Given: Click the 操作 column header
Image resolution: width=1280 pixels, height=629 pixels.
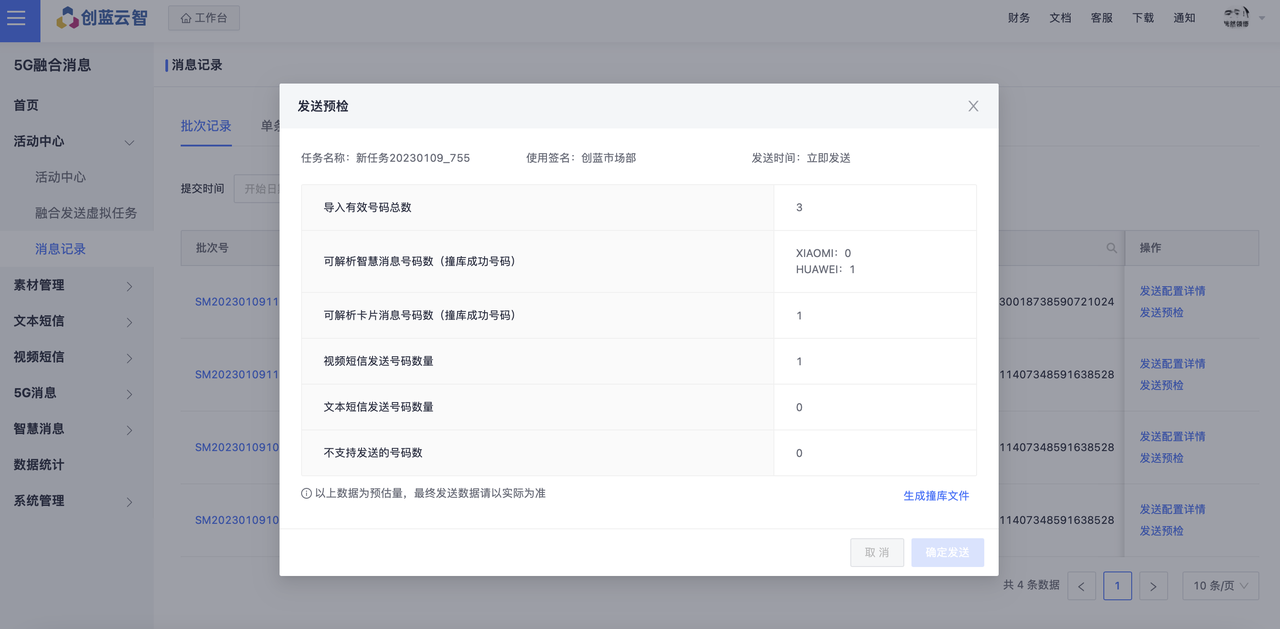Looking at the screenshot, I should (1151, 248).
